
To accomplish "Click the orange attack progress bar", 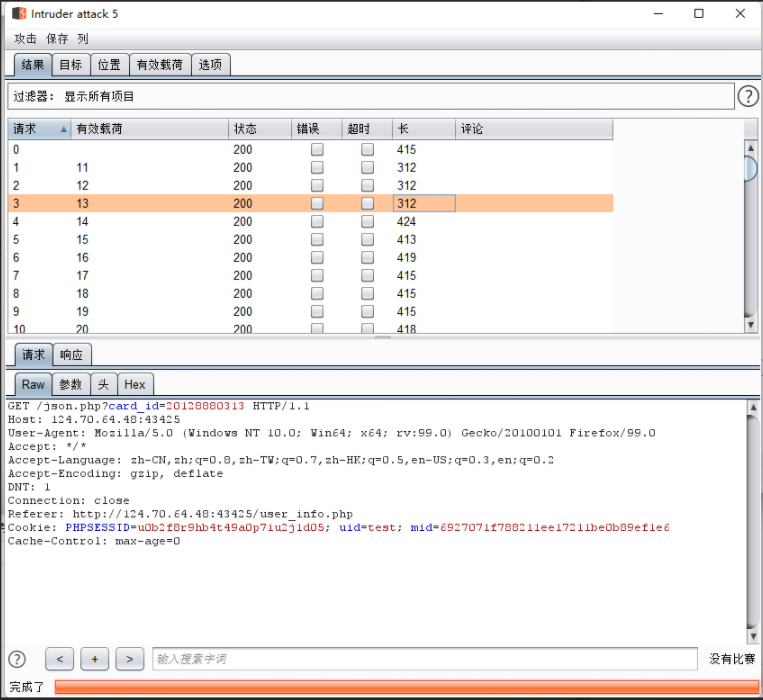I will coord(407,686).
